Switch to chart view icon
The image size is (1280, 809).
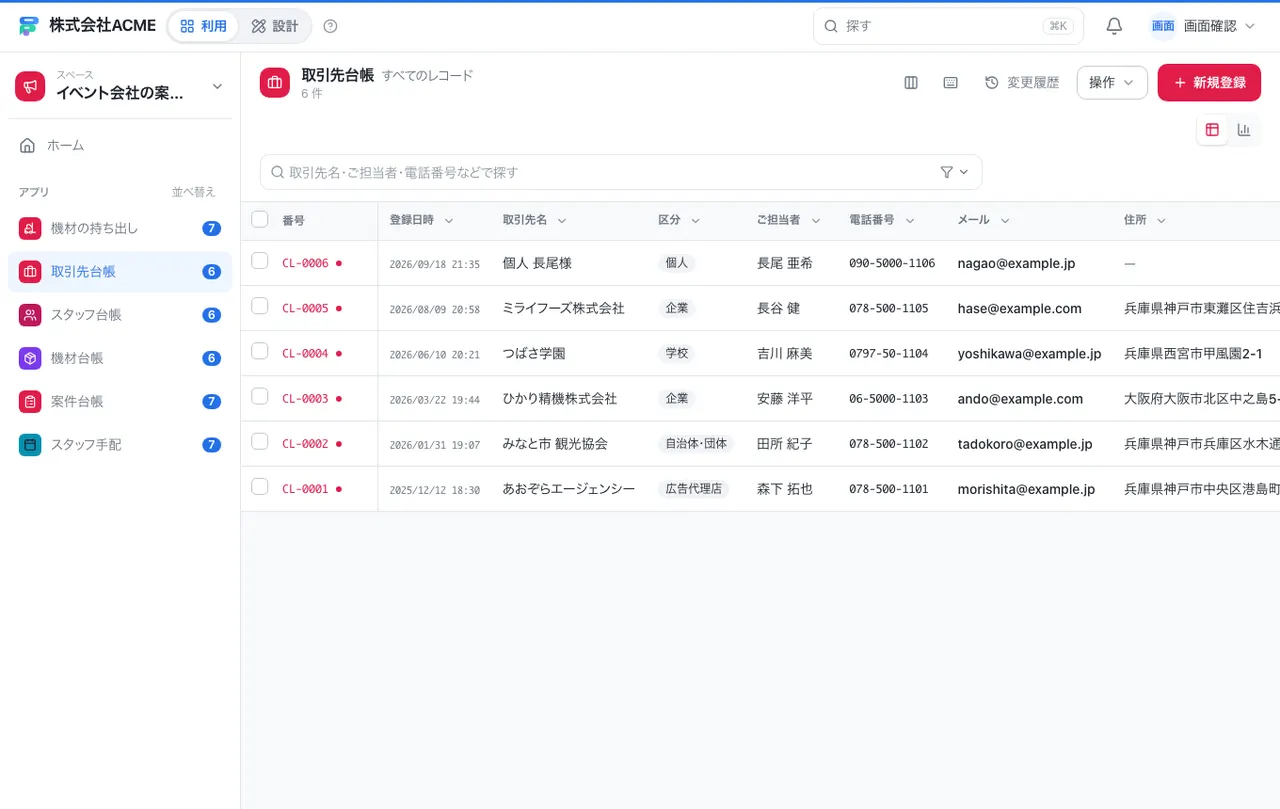pos(1244,130)
